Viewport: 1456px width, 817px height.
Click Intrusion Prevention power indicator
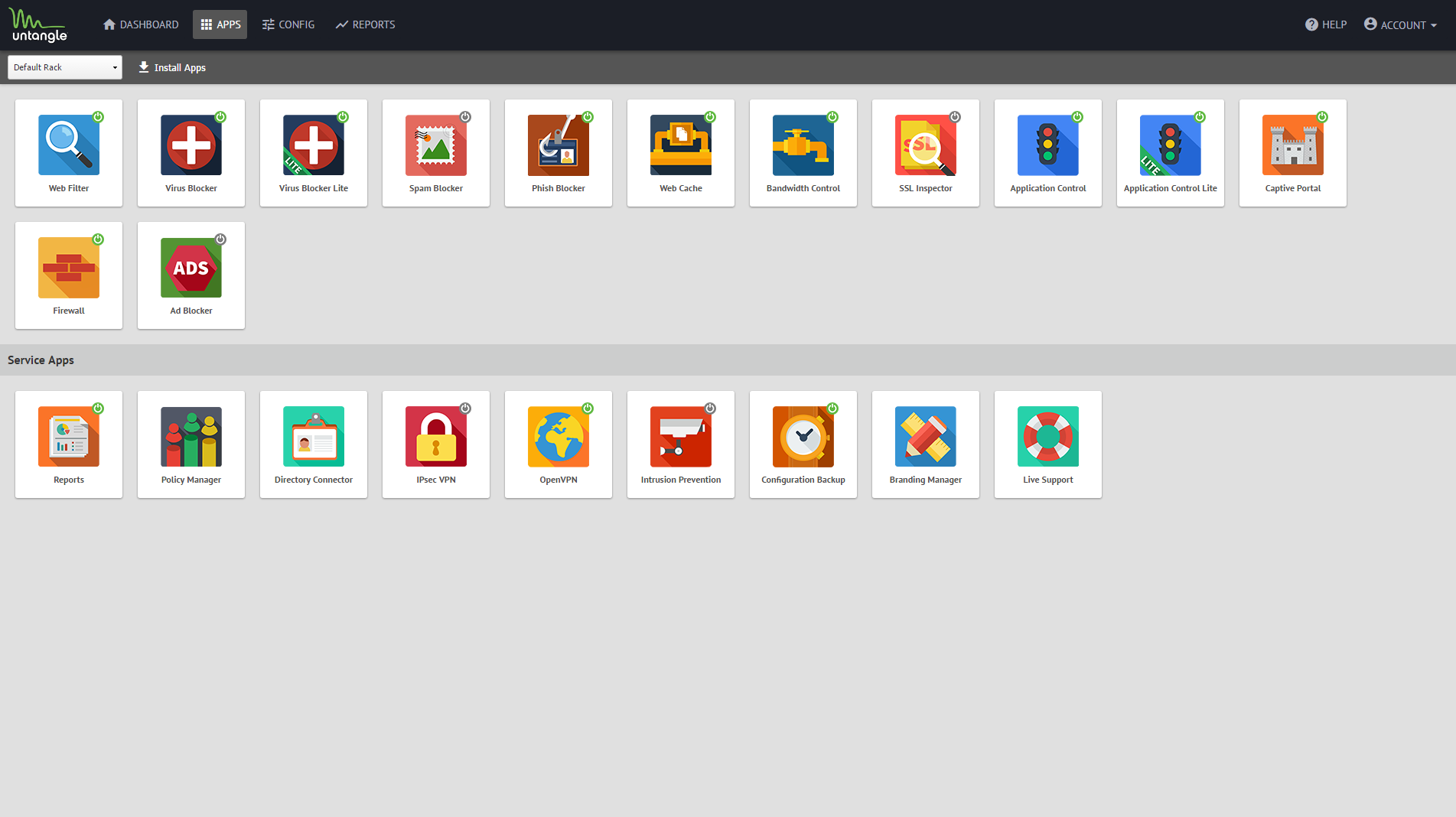point(710,408)
